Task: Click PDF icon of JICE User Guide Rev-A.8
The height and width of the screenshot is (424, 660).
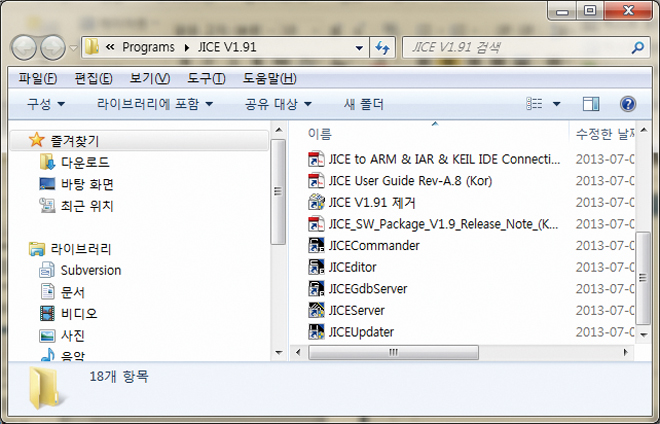Action: 316,181
